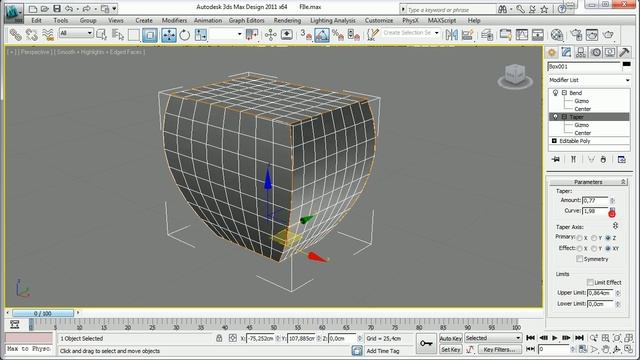Activate Select and Rotate tool

click(x=184, y=35)
